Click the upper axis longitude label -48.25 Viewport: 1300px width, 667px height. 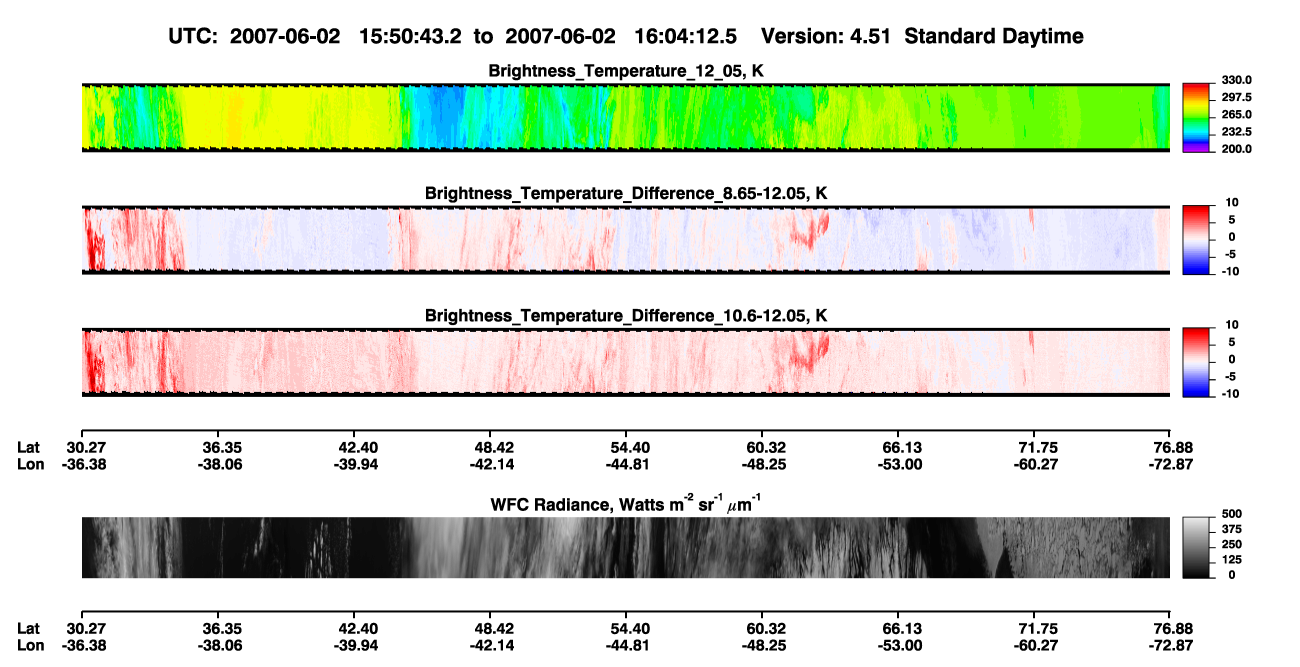pyautogui.click(x=763, y=464)
